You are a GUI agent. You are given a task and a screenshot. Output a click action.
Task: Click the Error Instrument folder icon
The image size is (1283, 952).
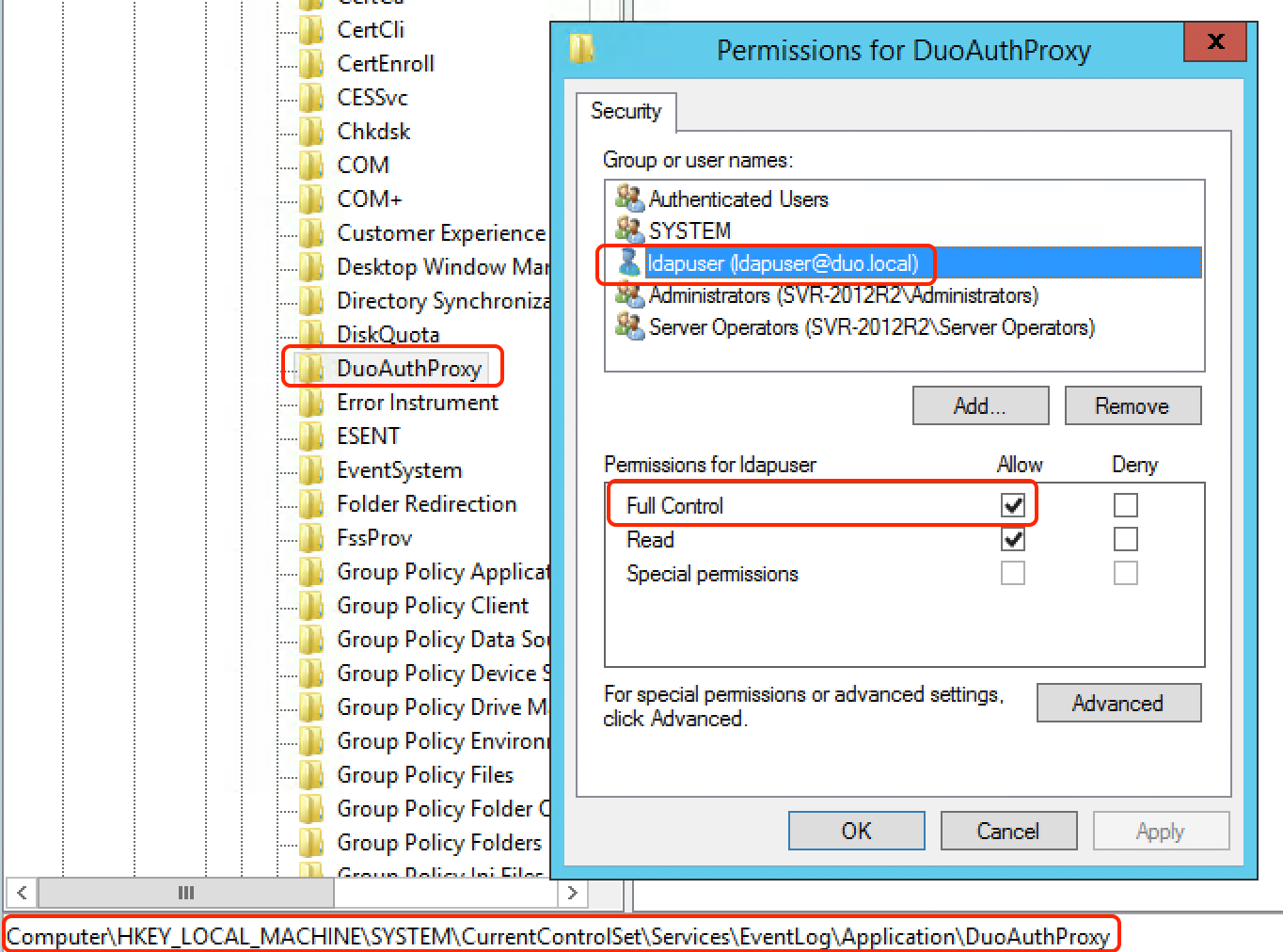click(x=311, y=403)
